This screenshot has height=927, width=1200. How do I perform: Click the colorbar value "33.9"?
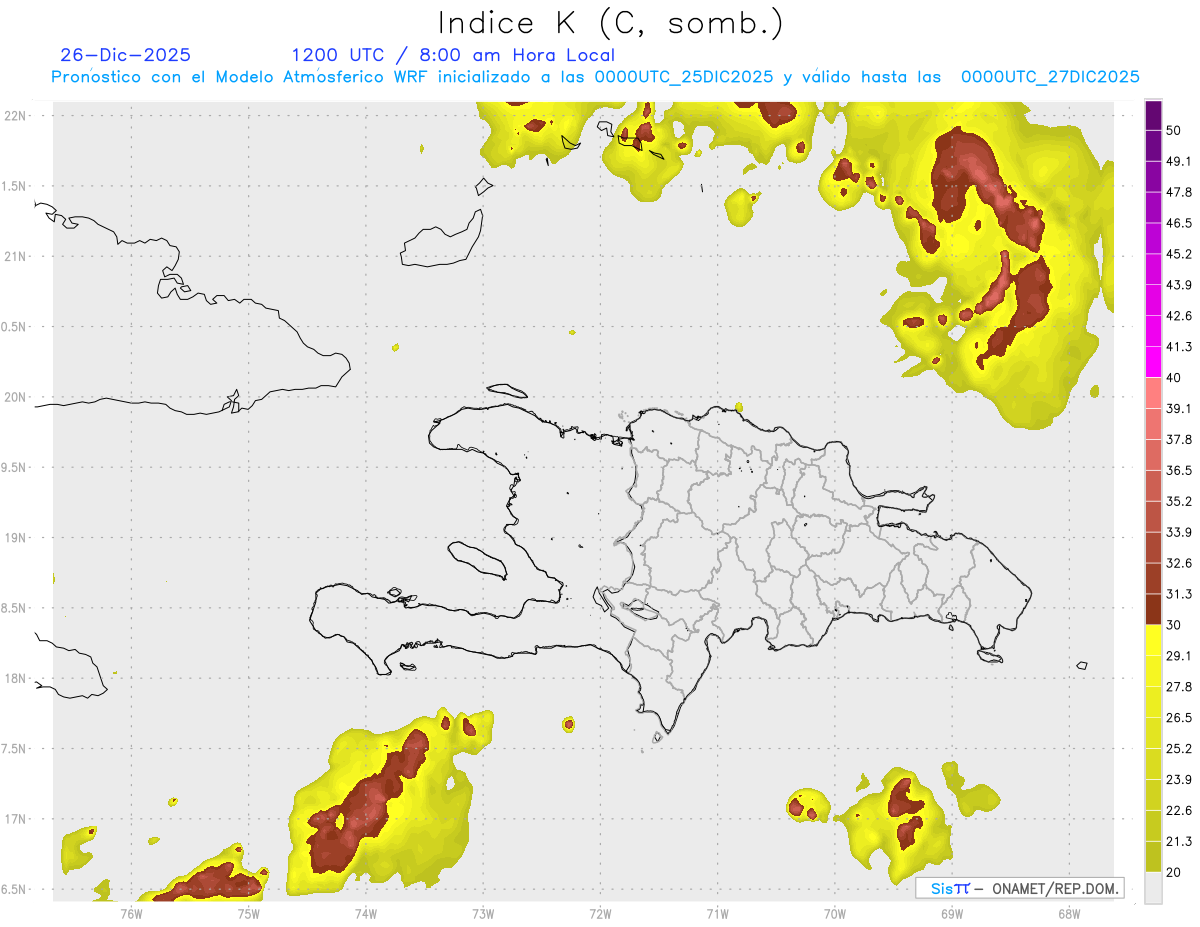[x=1179, y=532]
